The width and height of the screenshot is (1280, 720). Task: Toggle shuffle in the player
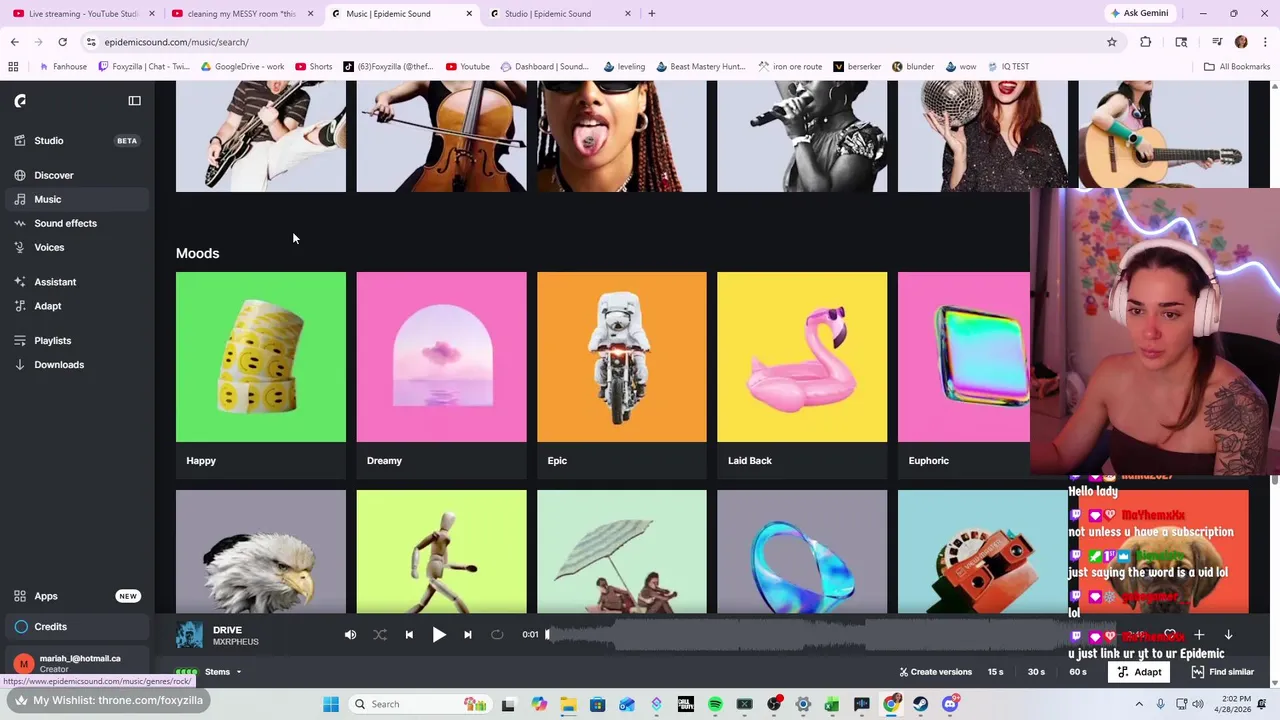pos(380,635)
